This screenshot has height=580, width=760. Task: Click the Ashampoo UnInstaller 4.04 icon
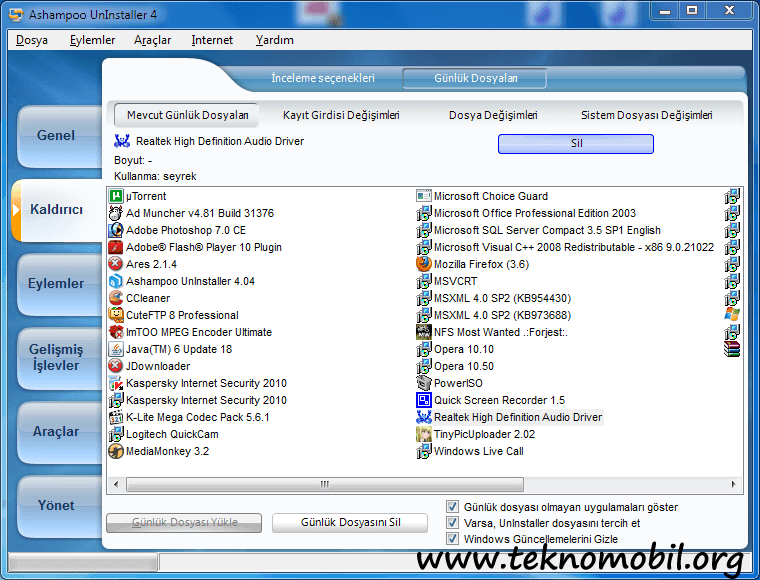coord(116,281)
